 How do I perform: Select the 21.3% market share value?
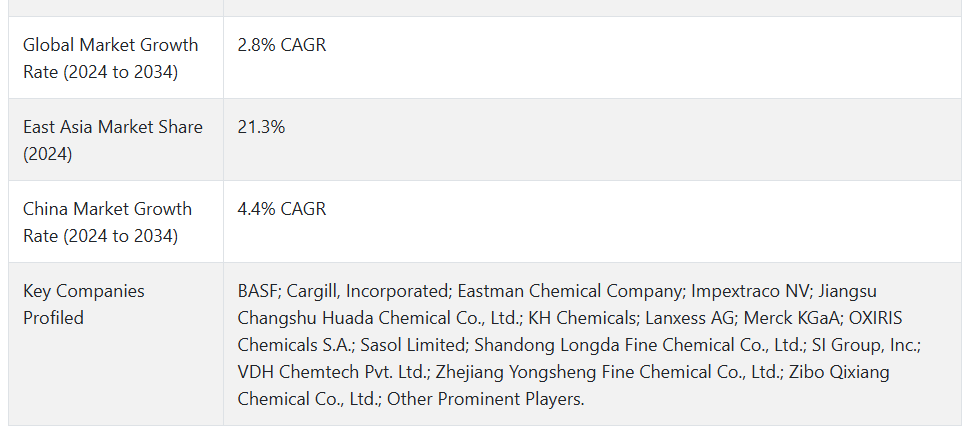pos(261,127)
